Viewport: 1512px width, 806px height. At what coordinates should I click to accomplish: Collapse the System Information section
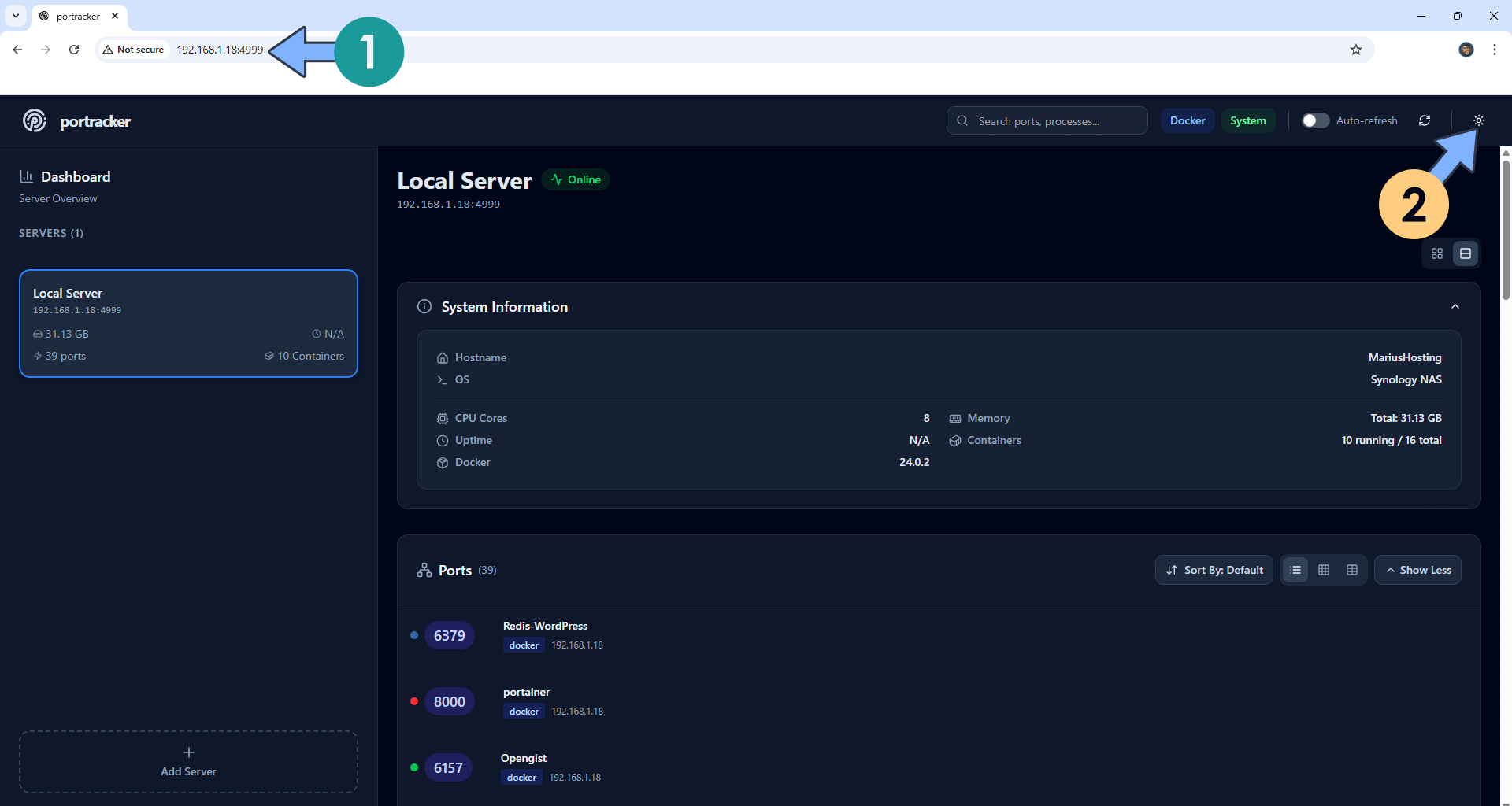pyautogui.click(x=1455, y=307)
